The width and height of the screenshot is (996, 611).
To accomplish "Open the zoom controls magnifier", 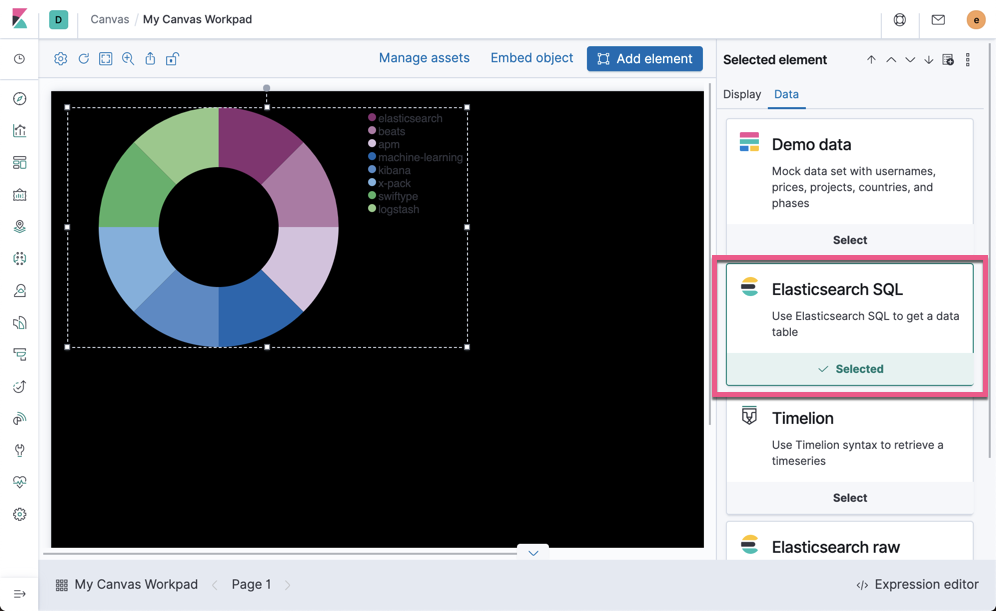I will (x=128, y=58).
